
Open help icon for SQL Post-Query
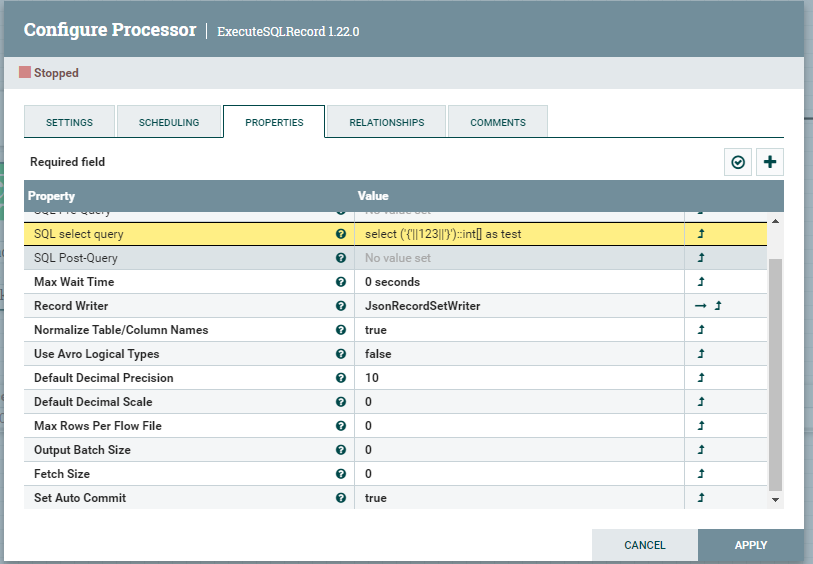[x=341, y=258]
